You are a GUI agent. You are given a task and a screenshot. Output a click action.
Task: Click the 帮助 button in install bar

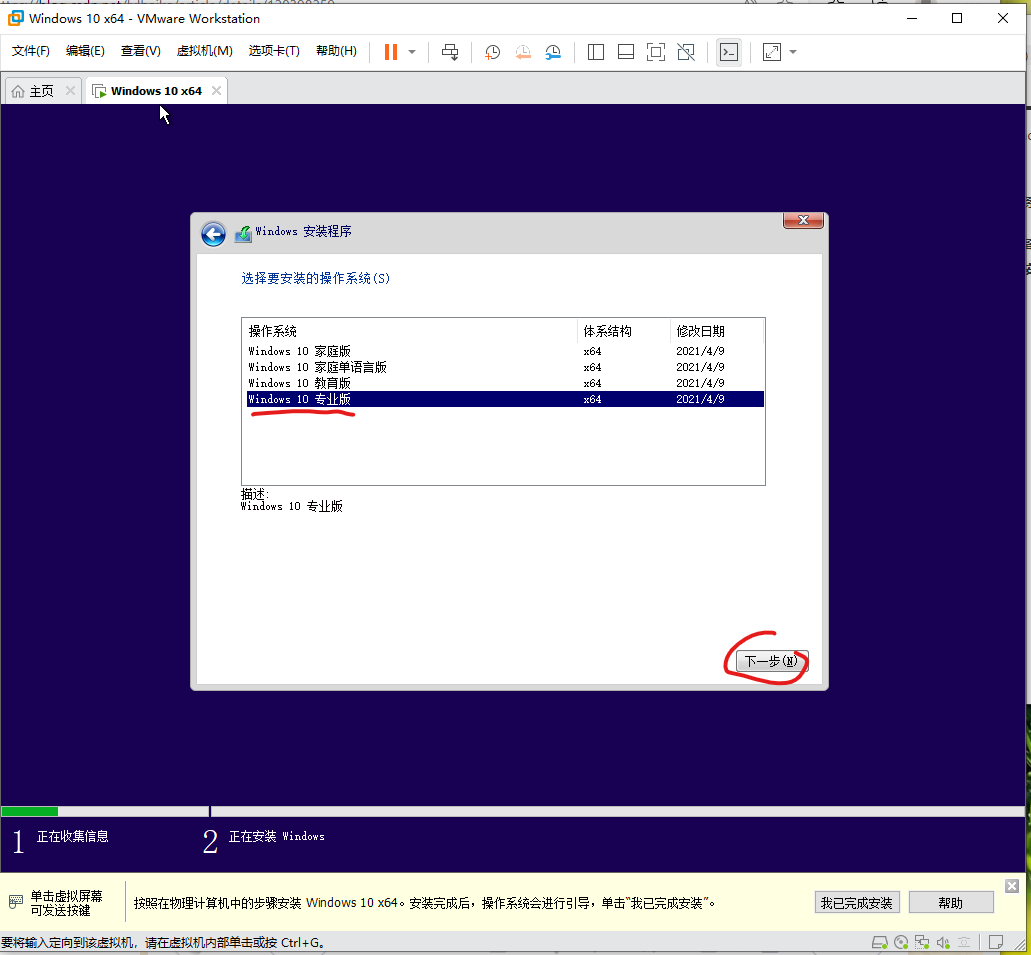pos(951,903)
